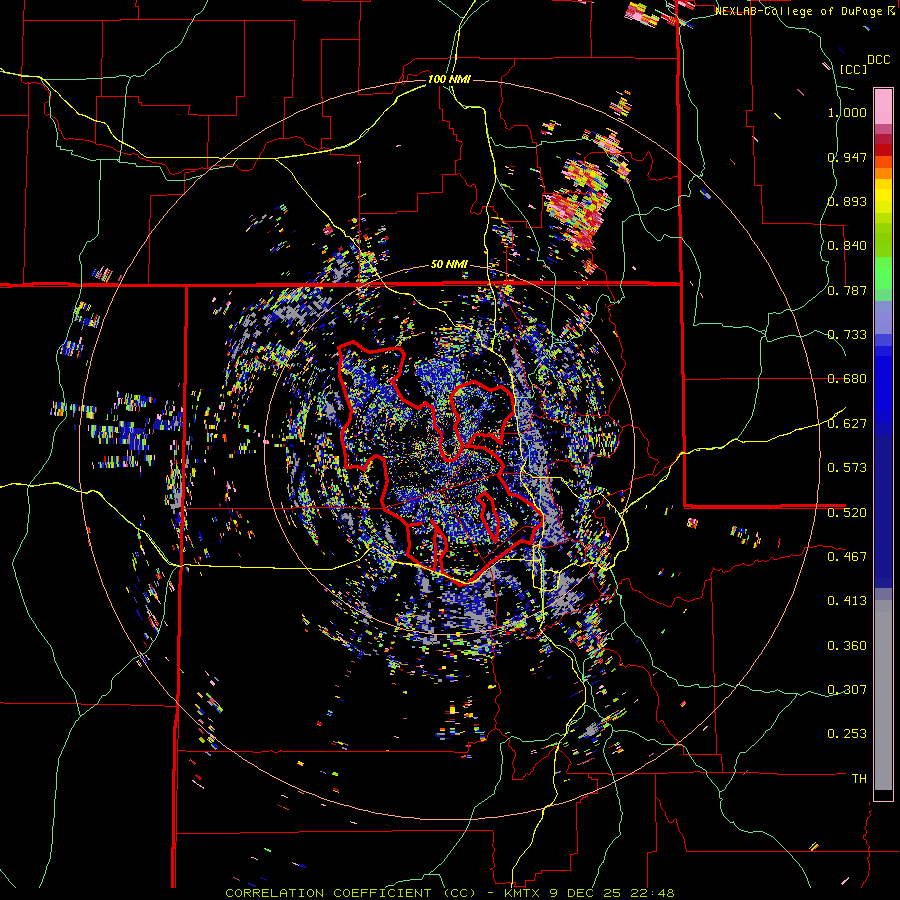Select the 0.467 scale value

click(847, 557)
